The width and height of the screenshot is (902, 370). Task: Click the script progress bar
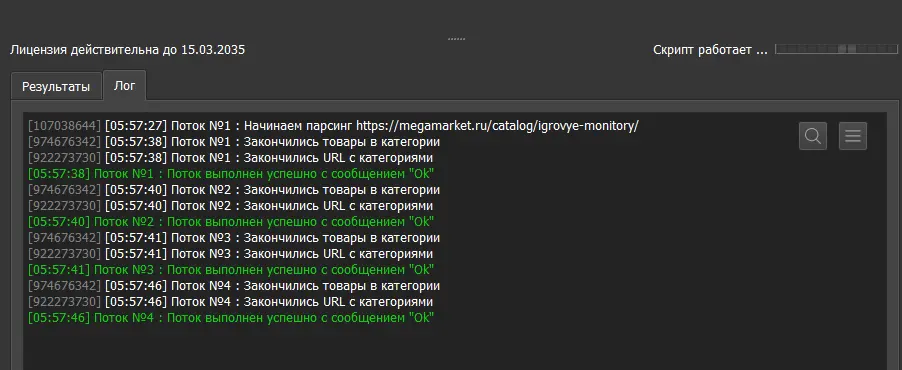tap(835, 49)
